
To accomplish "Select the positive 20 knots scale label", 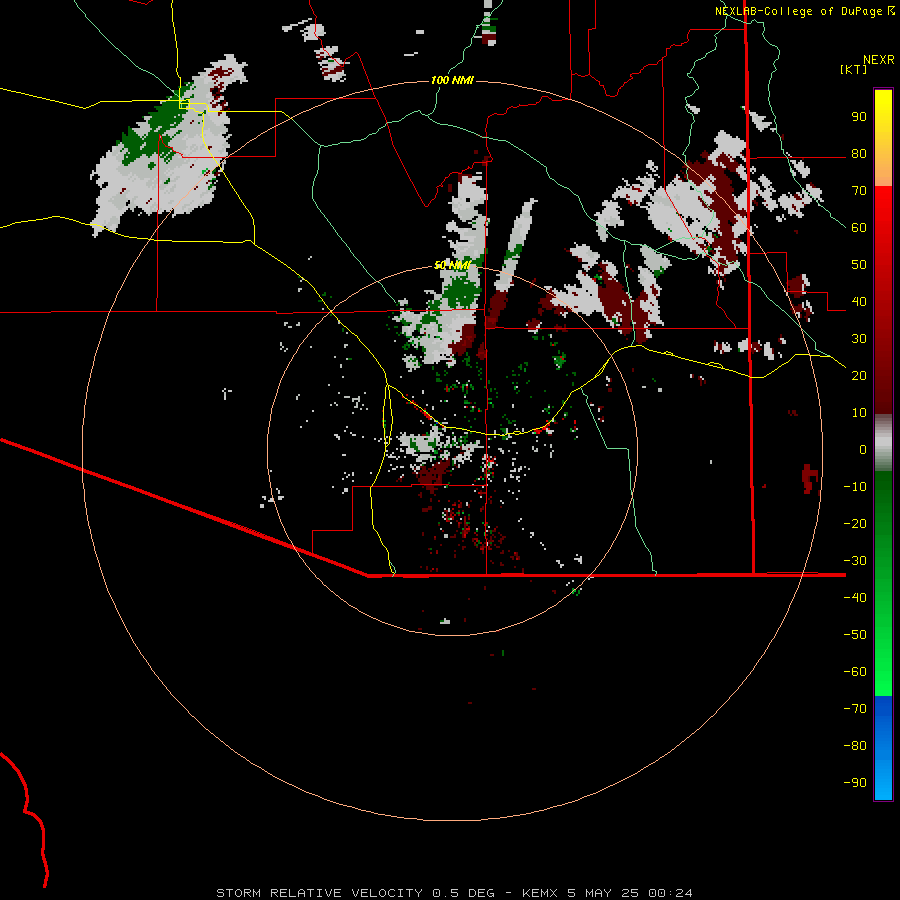I will 859,375.
